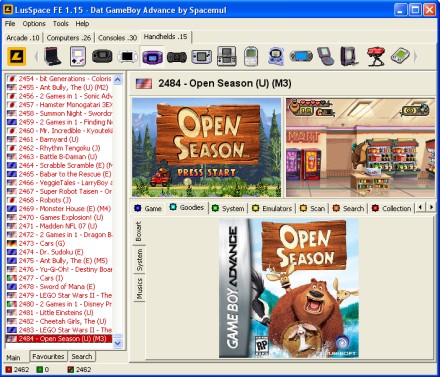Open the Tools menu
440x377 pixels.
60,24
